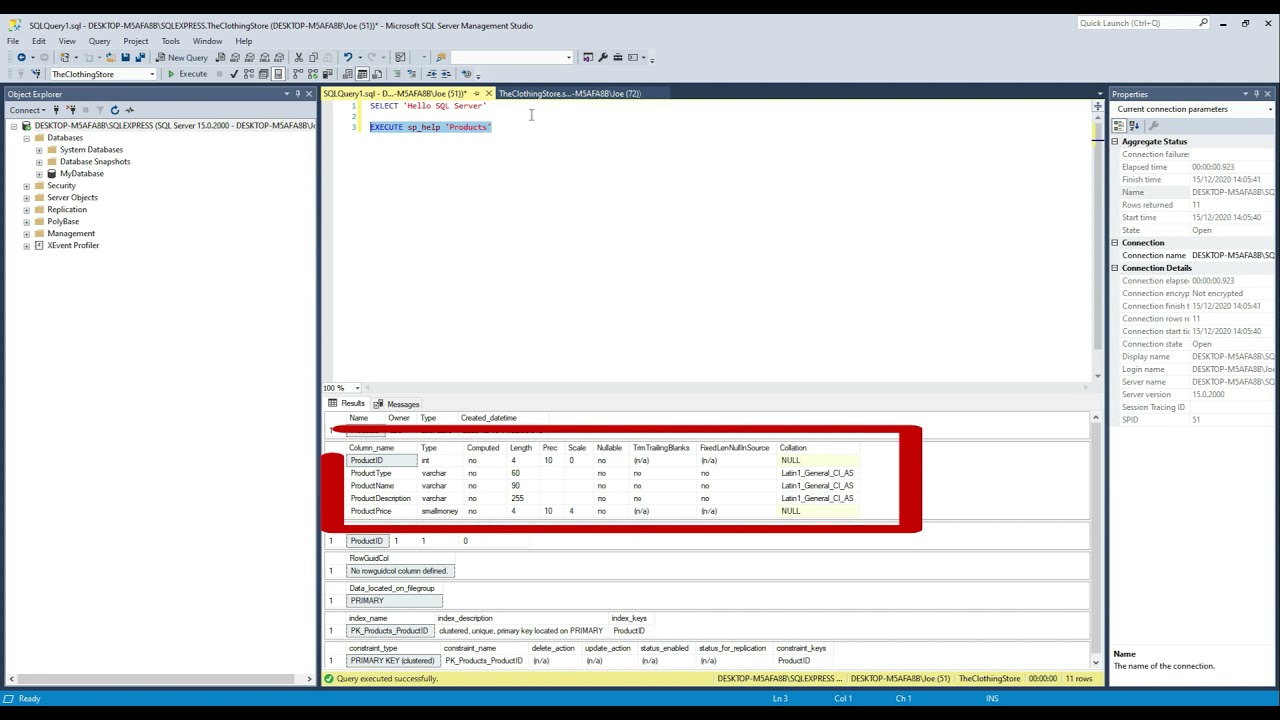Collapse the Databases tree node

click(27, 138)
